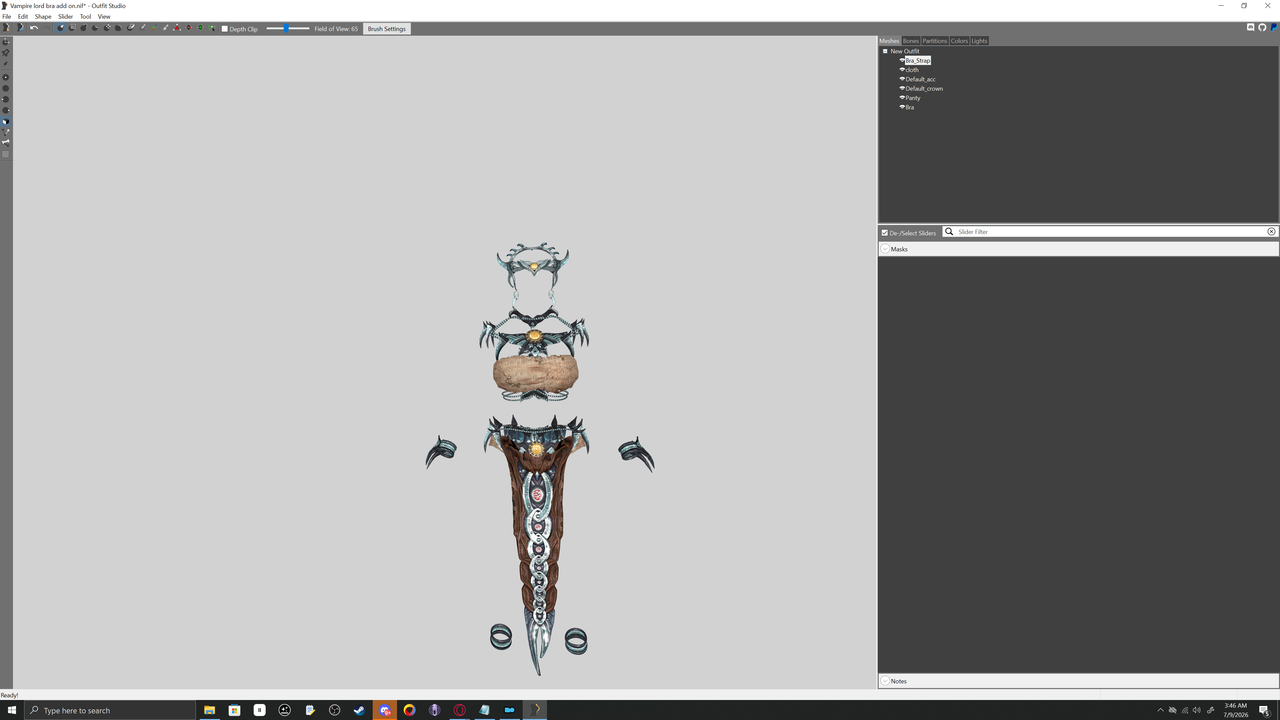Viewport: 1280px width, 720px height.
Task: Choose the Smooth brush tool
Action: pos(118,28)
